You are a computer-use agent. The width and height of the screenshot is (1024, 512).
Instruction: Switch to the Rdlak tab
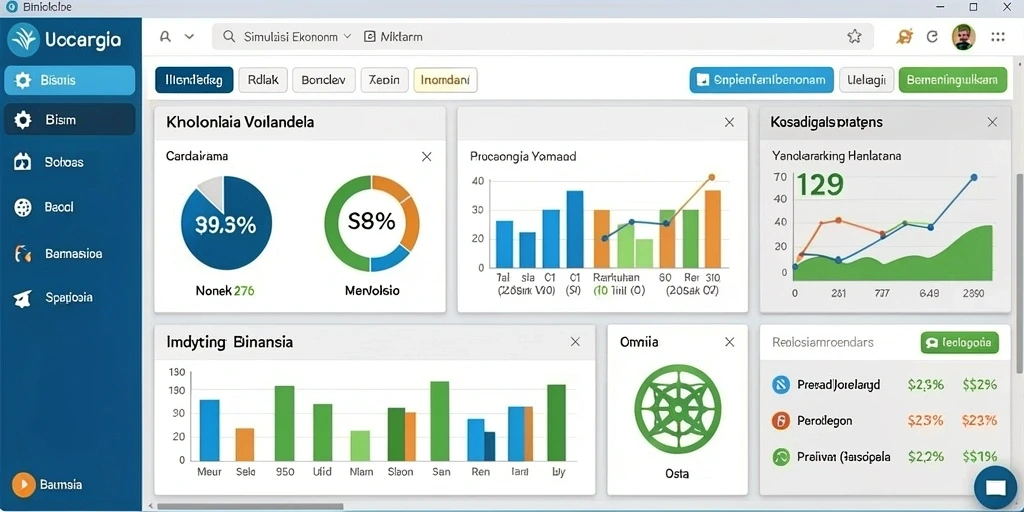[x=263, y=80]
